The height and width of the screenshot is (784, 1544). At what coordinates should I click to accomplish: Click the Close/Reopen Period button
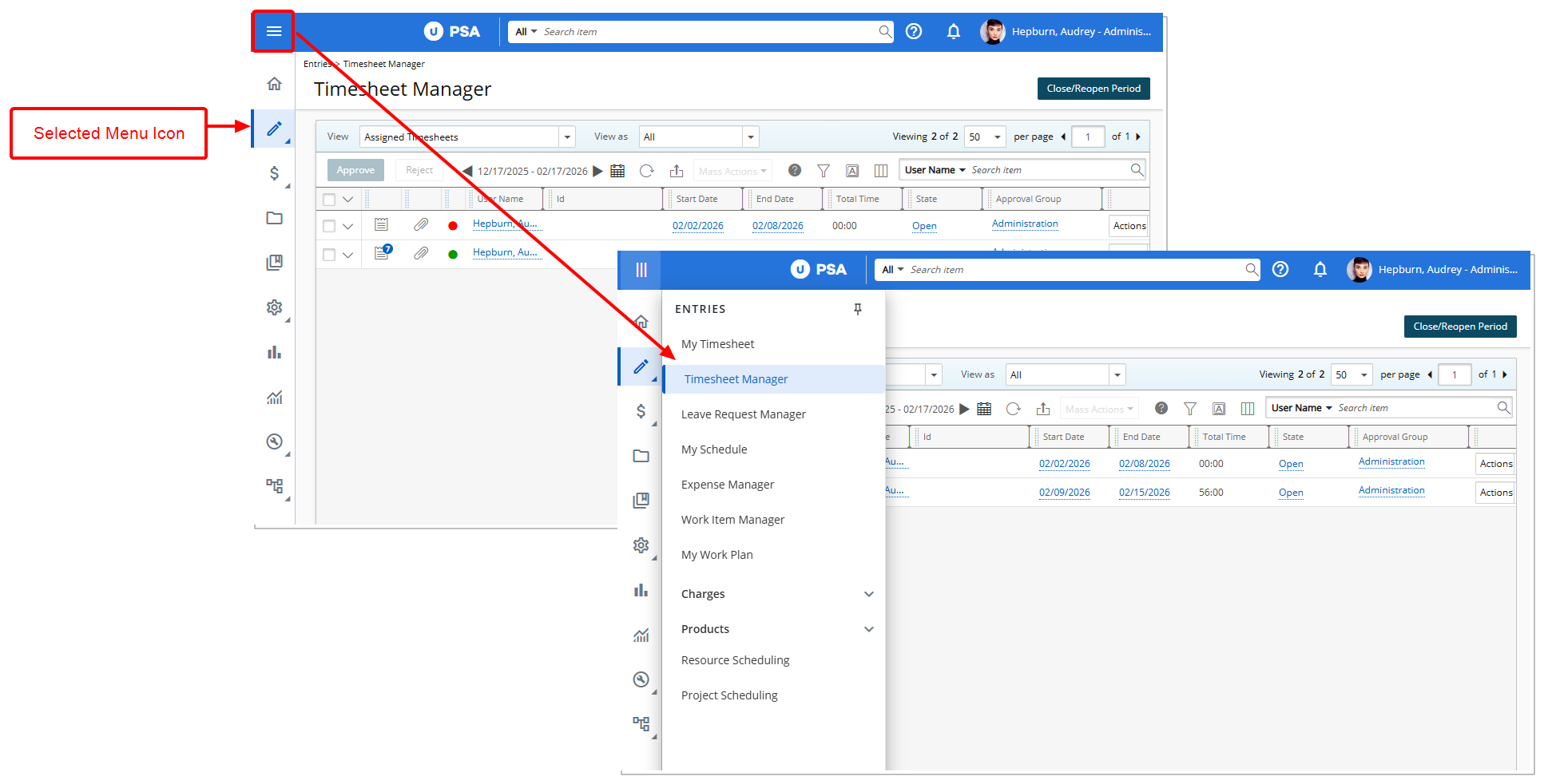(x=1094, y=89)
